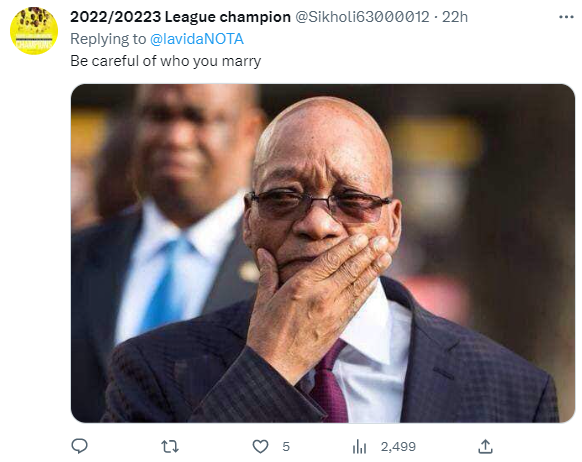582x462 pixels.
Task: Click the yellow Champions profile avatar
Action: 34,31
